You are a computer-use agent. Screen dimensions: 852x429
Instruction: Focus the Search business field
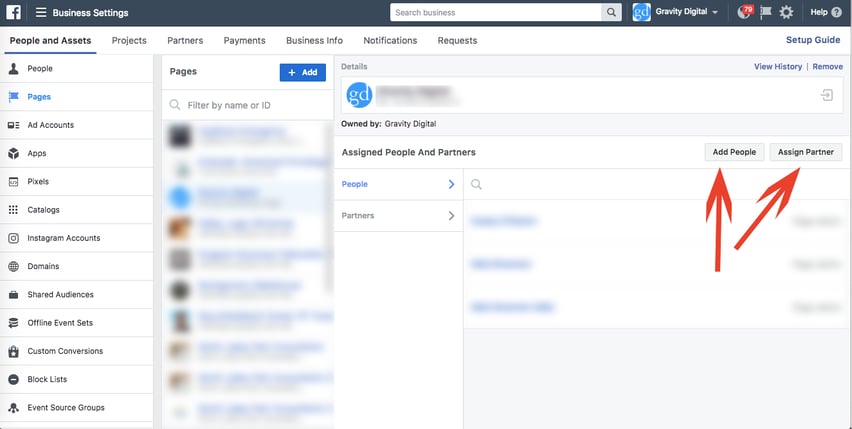tap(496, 12)
